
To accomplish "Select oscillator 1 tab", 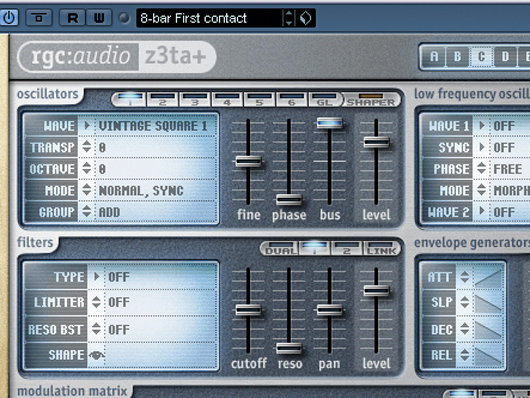I will click(x=130, y=99).
